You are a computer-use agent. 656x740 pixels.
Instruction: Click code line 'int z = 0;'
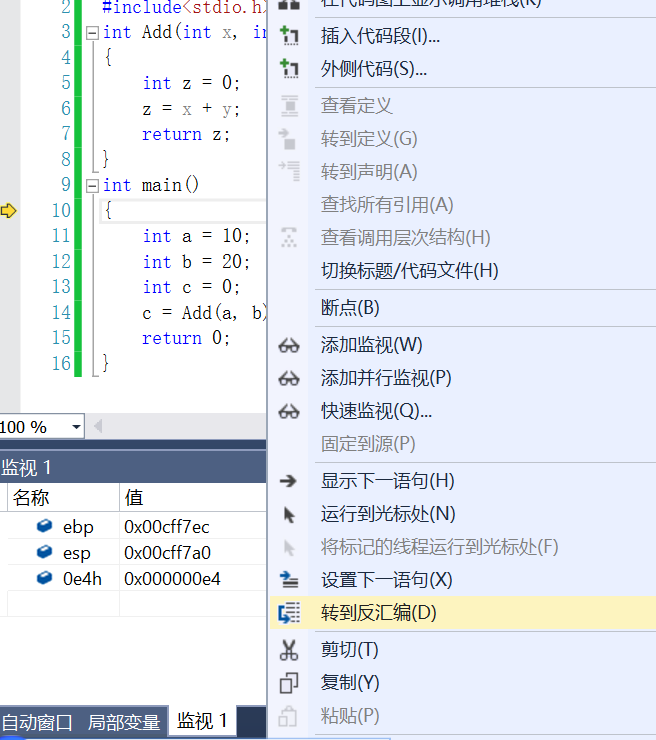(191, 83)
